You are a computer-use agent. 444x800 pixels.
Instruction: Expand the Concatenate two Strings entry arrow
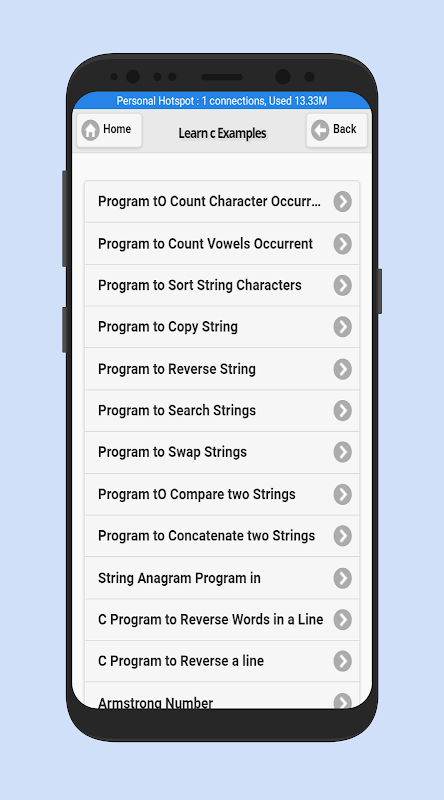(343, 536)
